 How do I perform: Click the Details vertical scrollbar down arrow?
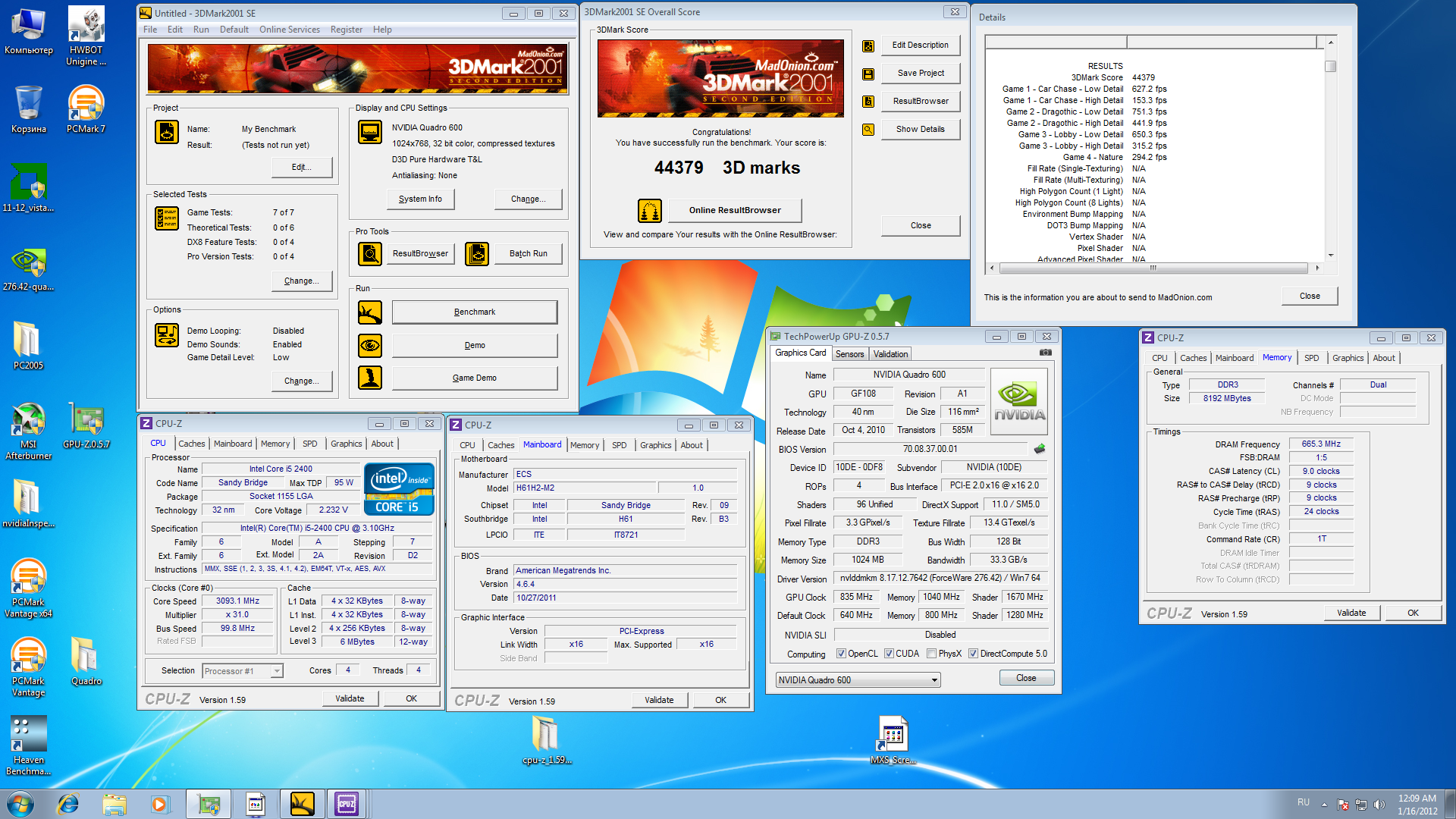click(x=1330, y=256)
